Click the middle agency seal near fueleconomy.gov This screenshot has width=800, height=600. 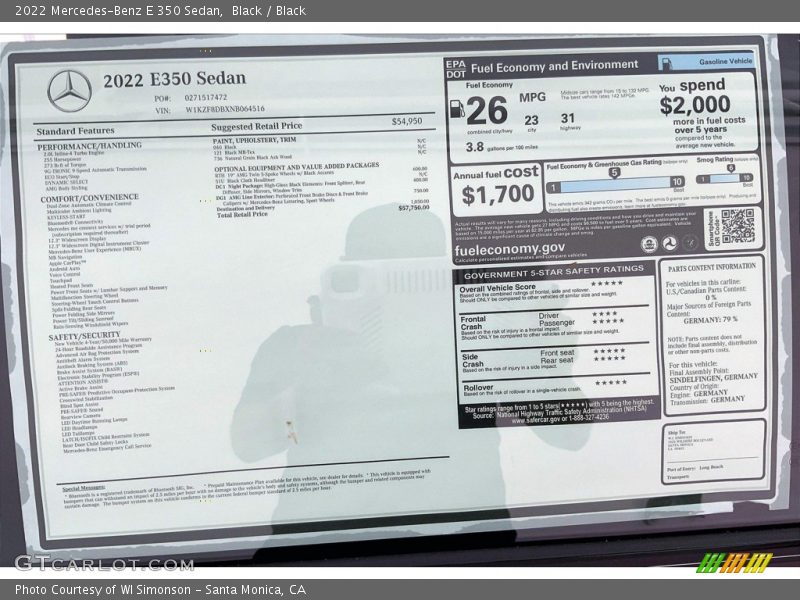click(x=669, y=243)
